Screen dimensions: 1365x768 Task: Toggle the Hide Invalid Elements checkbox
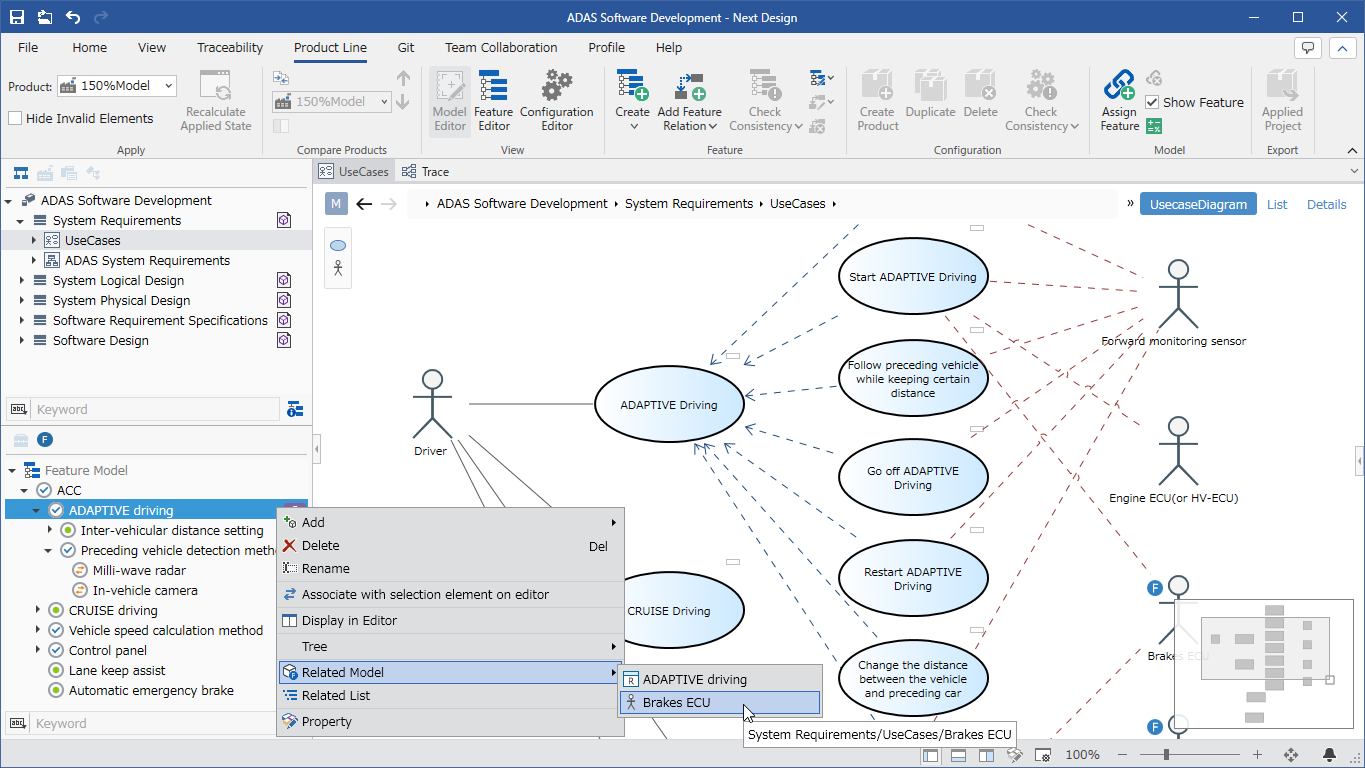15,118
